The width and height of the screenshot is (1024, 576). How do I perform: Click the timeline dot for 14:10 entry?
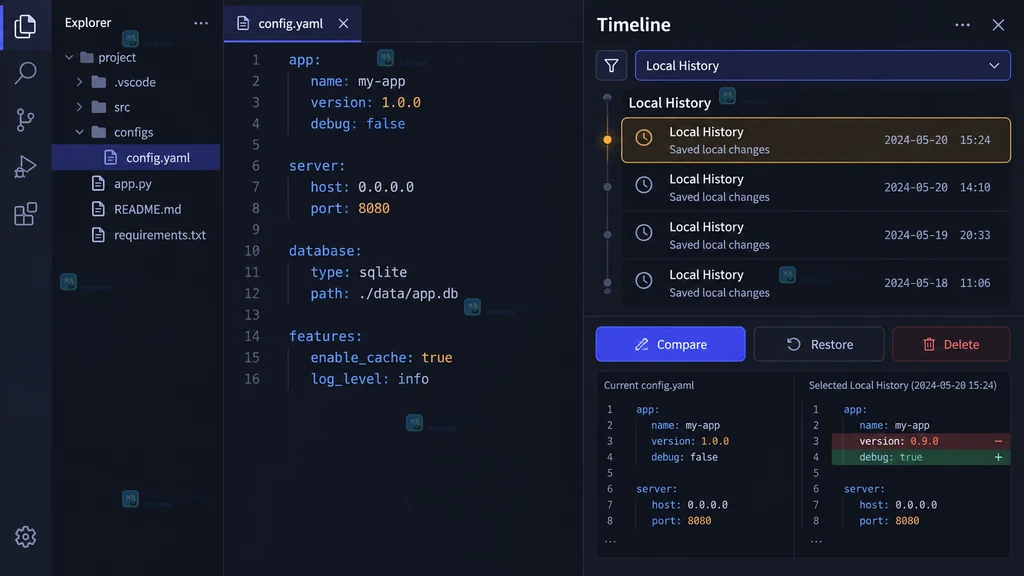pyautogui.click(x=607, y=187)
